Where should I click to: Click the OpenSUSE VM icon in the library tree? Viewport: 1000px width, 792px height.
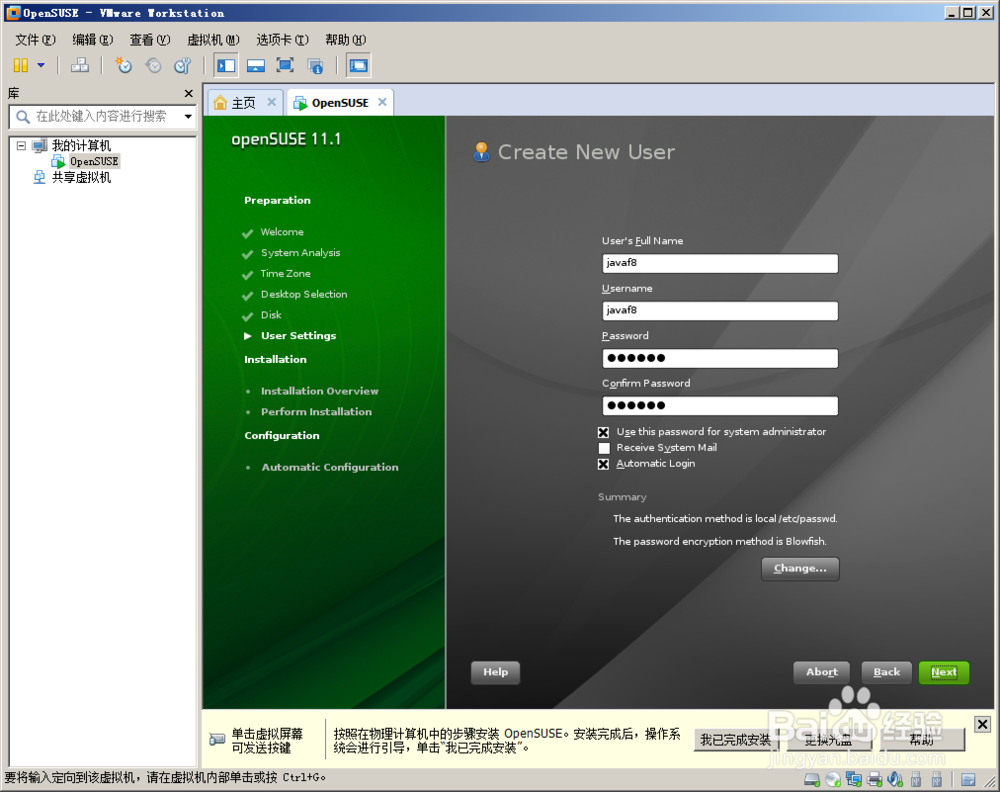59,161
